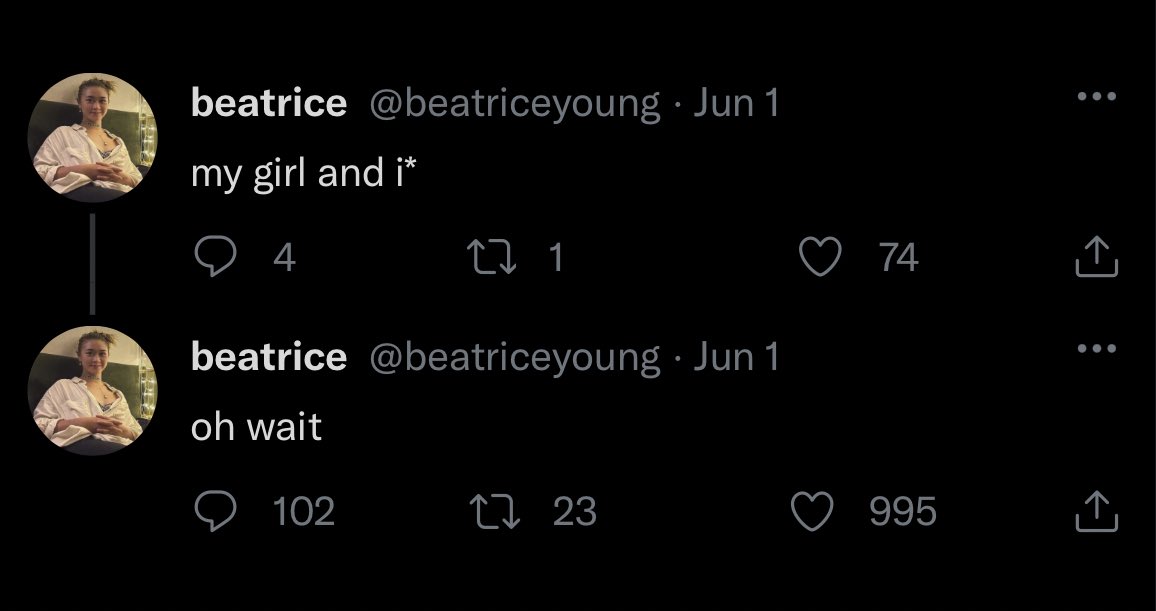The height and width of the screenshot is (611, 1156).
Task: Click @beatriceyoung handle on second tweet
Action: [515, 356]
